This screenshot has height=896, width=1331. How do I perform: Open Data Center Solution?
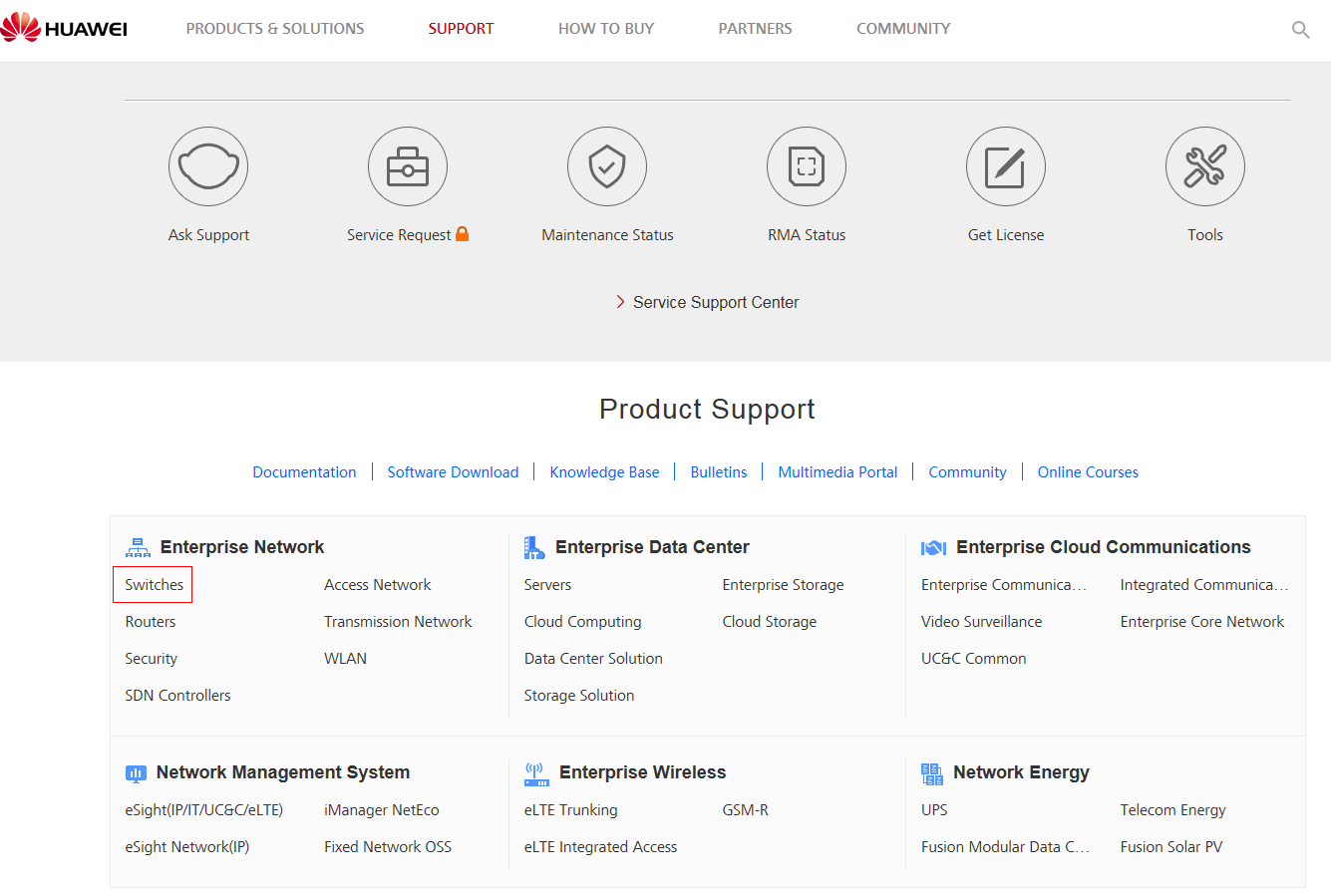pos(593,659)
